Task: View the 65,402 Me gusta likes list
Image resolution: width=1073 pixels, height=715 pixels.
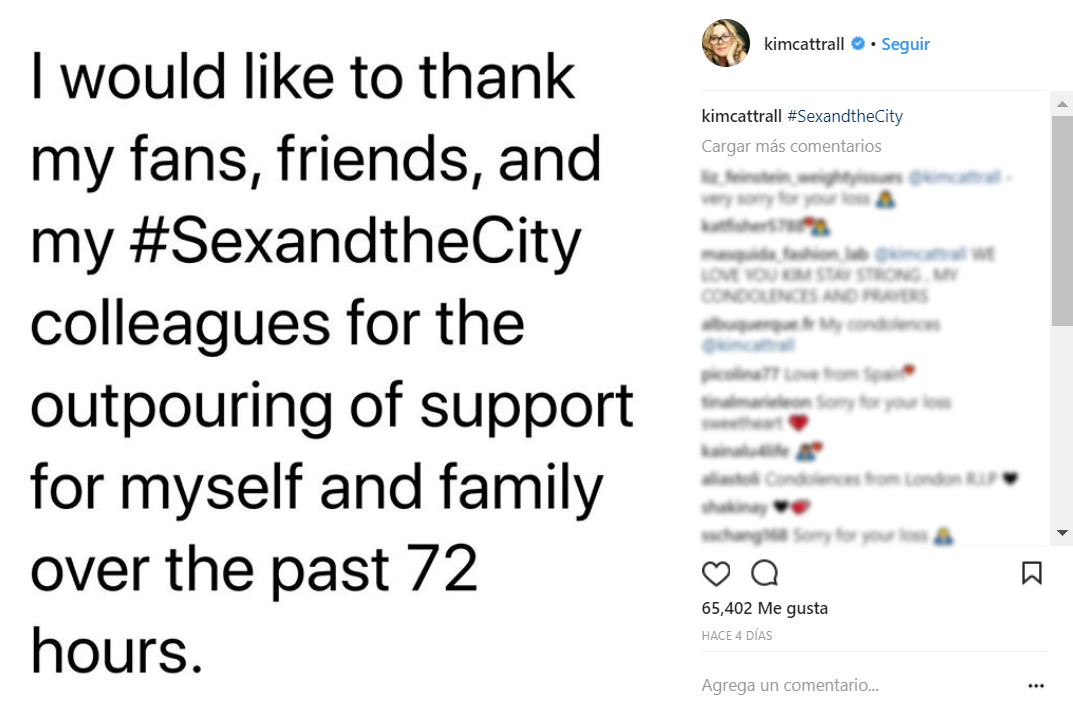Action: pyautogui.click(x=765, y=608)
